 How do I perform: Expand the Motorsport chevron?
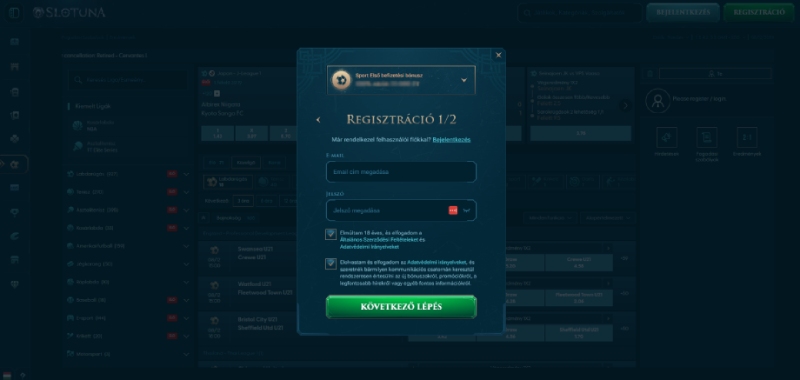[x=186, y=354]
